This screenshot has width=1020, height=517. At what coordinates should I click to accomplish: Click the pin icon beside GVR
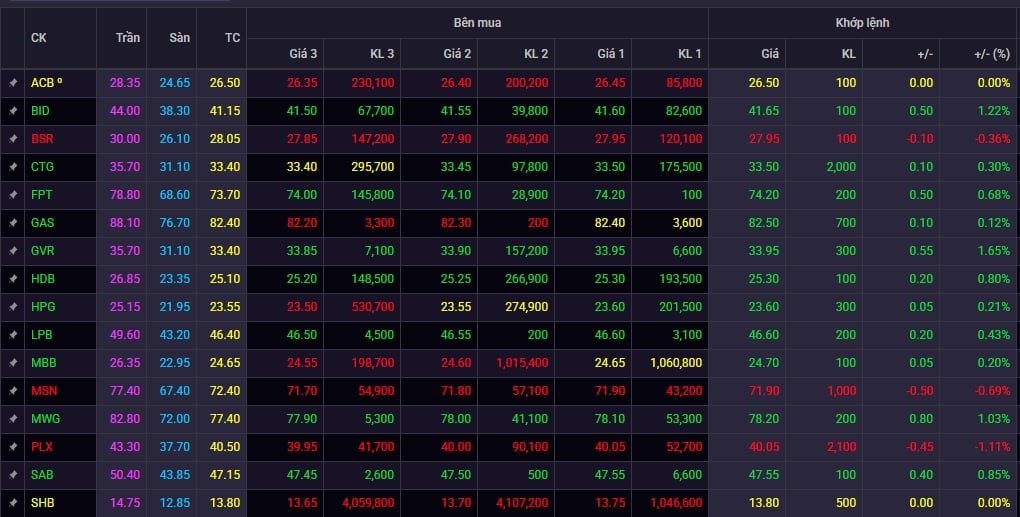tap(12, 251)
